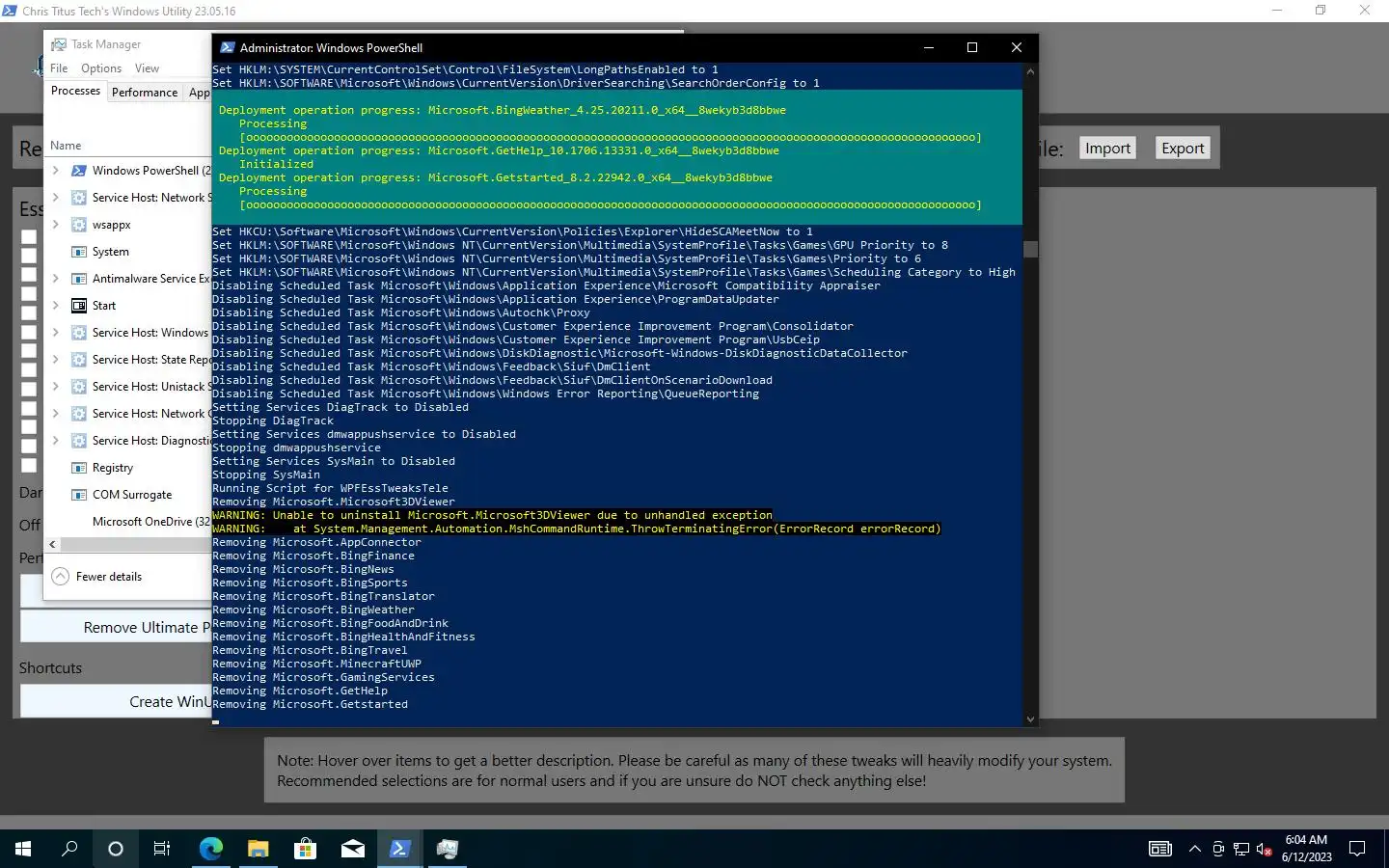Click the 'Stopping DiagTrack' output line
The height and width of the screenshot is (868, 1389).
(273, 420)
